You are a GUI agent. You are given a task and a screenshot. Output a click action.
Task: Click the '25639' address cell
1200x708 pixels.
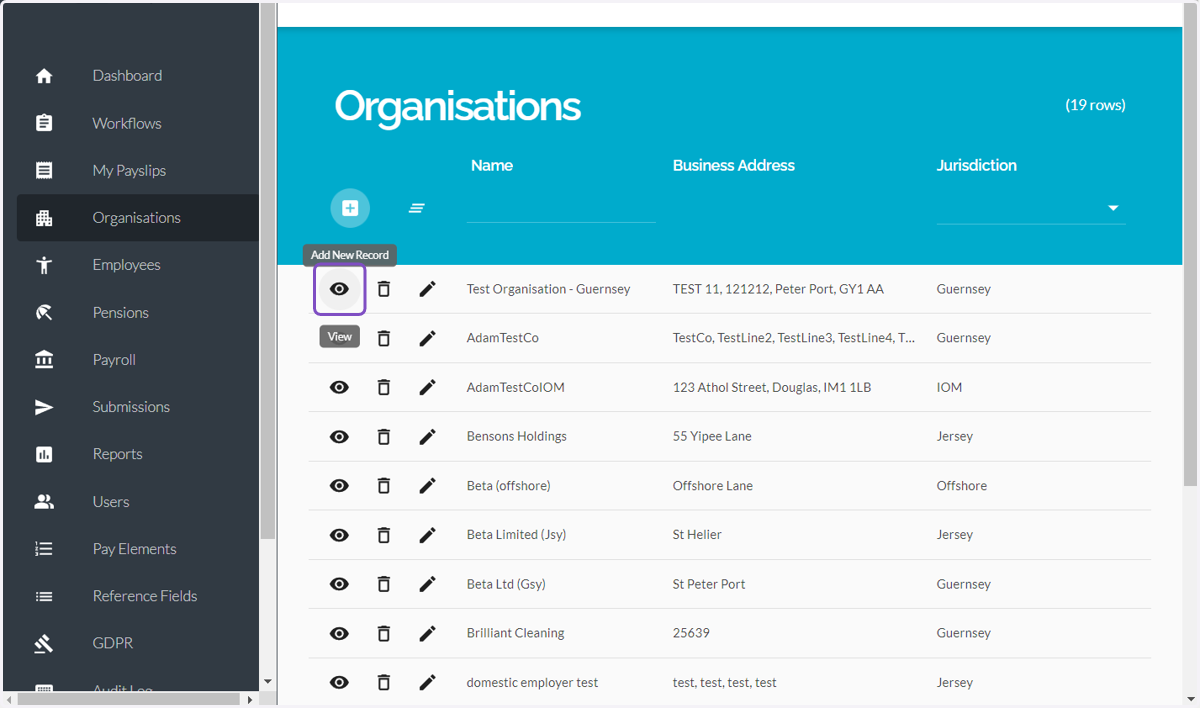point(691,633)
